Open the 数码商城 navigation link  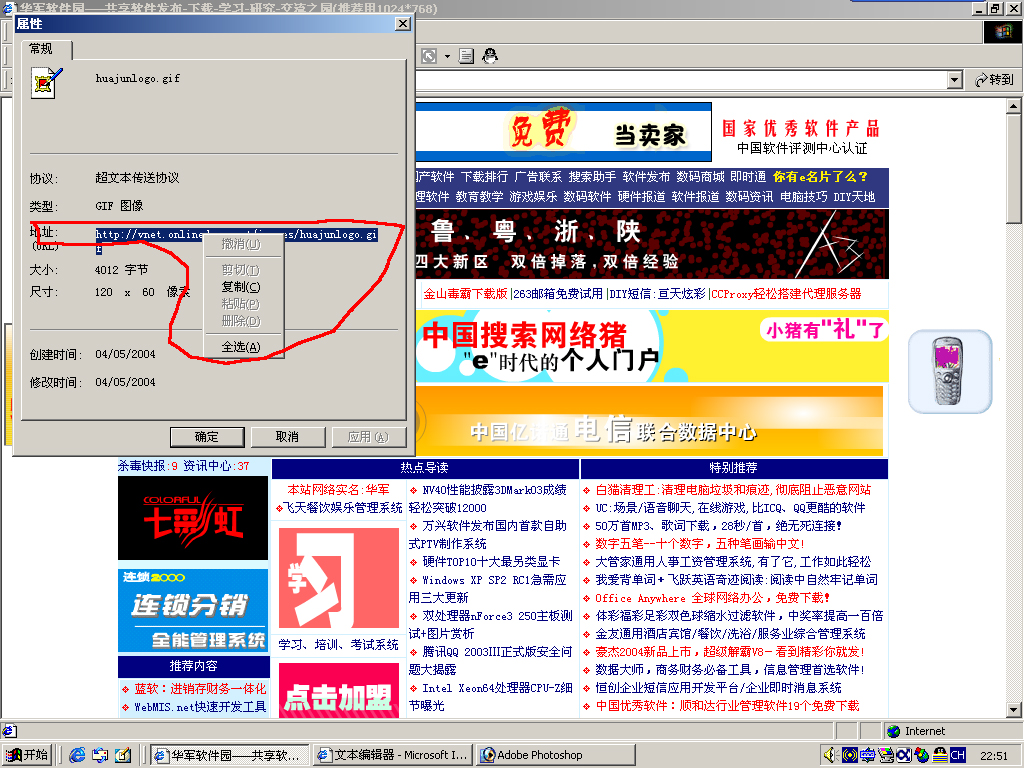pyautogui.click(x=700, y=177)
